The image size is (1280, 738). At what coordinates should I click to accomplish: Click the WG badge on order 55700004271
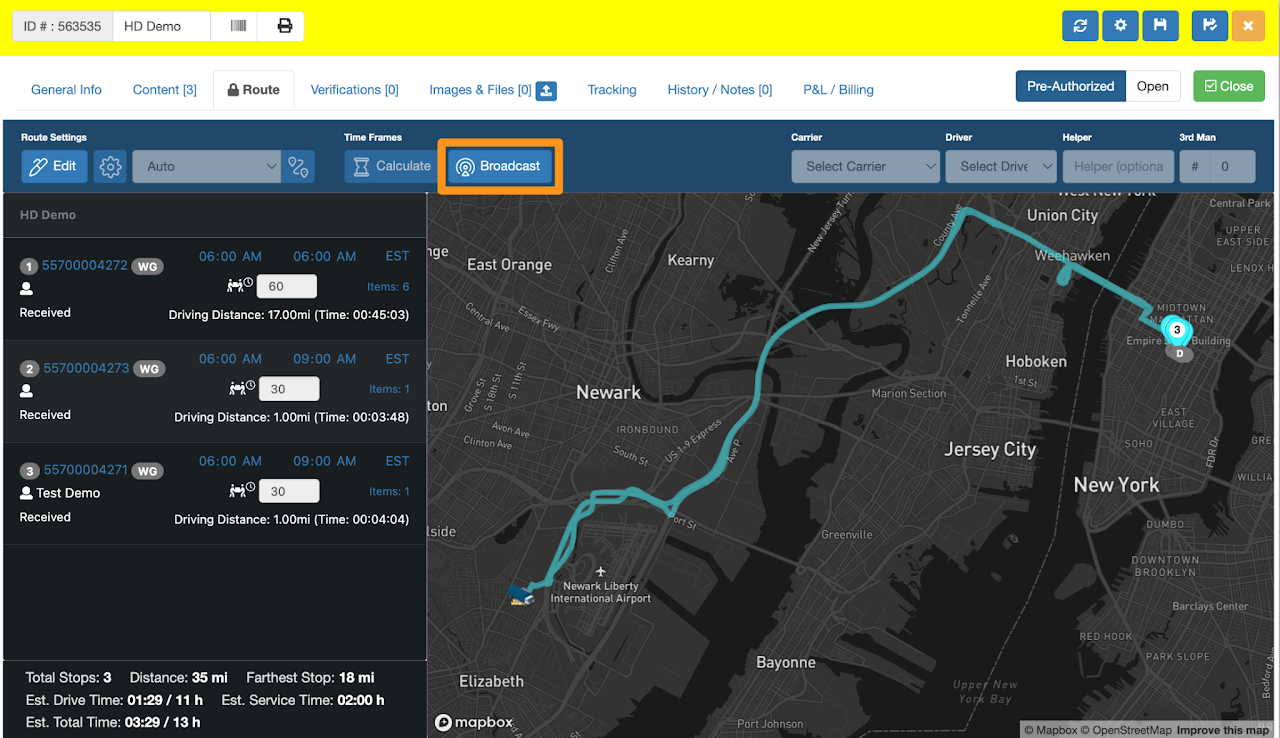148,471
